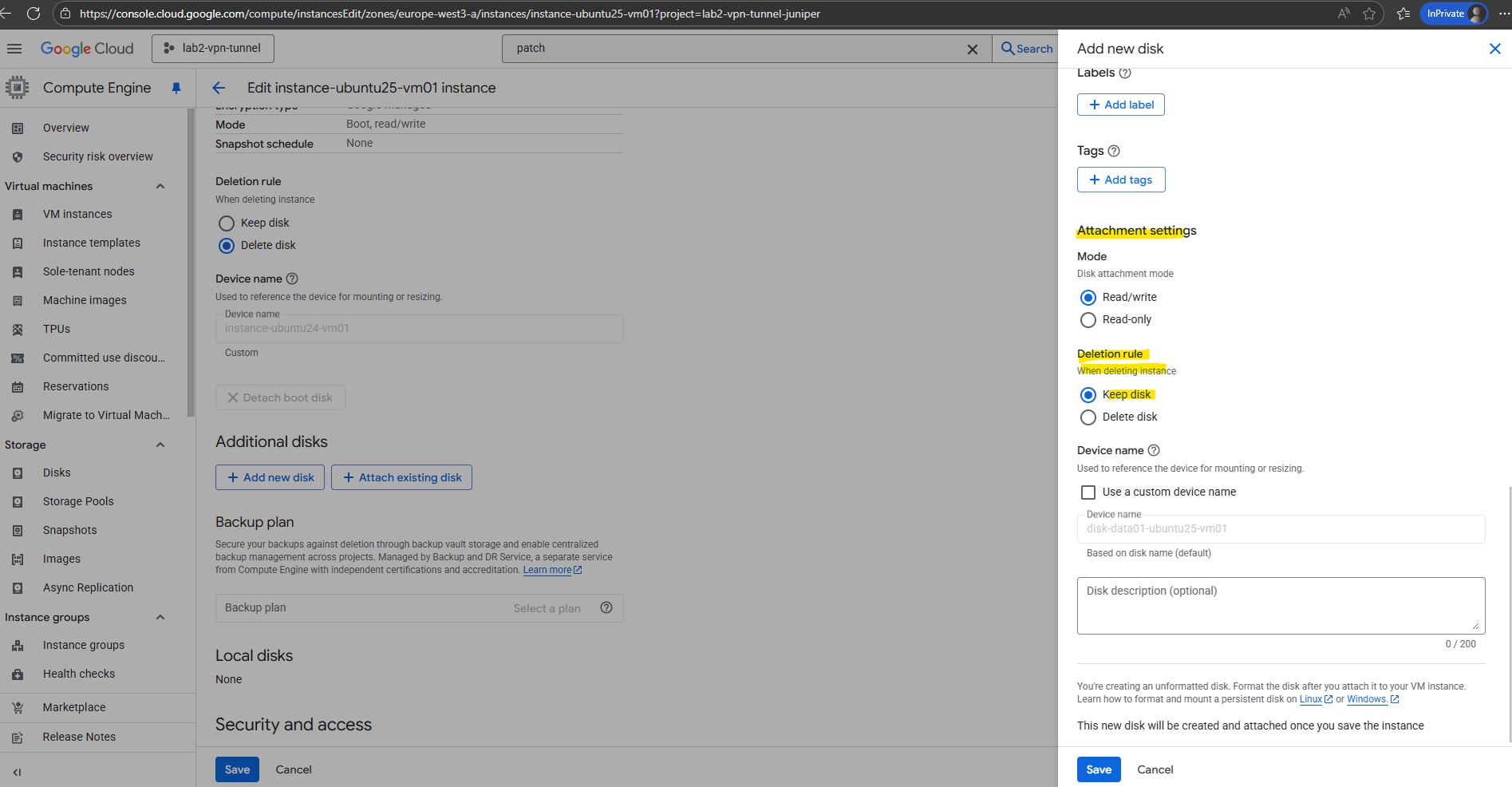Collapse the sidebar with the bottom chevron icon
Screen dimensions: 1512x787
[17, 772]
